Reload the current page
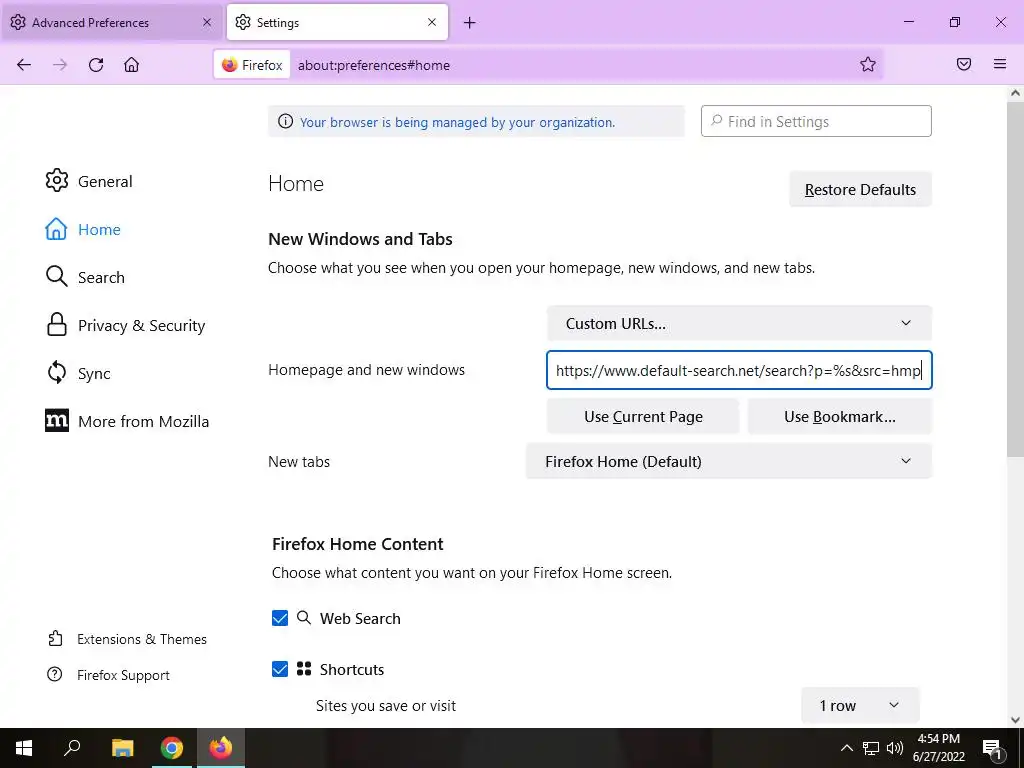Image resolution: width=1024 pixels, height=768 pixels. point(96,65)
